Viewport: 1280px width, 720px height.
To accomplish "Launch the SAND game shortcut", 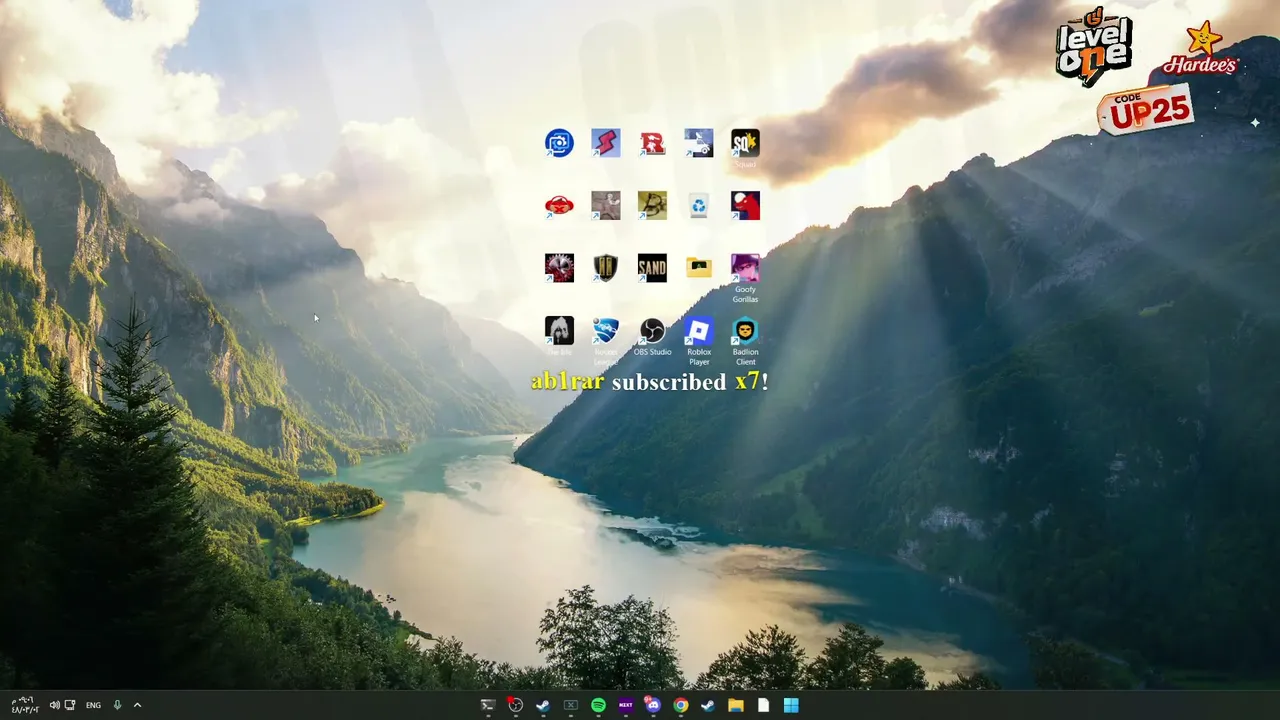I will 652,268.
